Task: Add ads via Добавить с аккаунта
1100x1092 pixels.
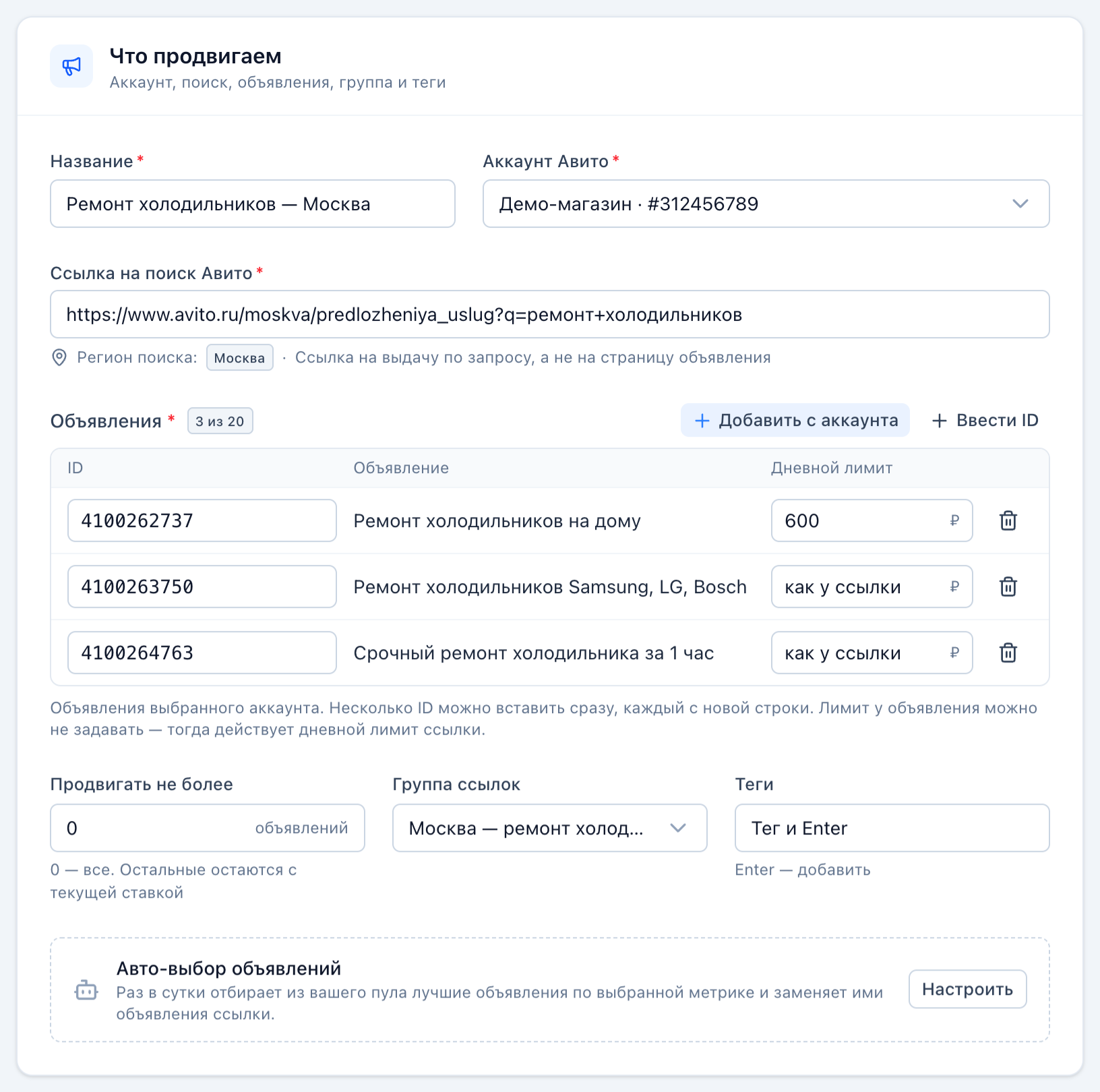Action: 795,420
